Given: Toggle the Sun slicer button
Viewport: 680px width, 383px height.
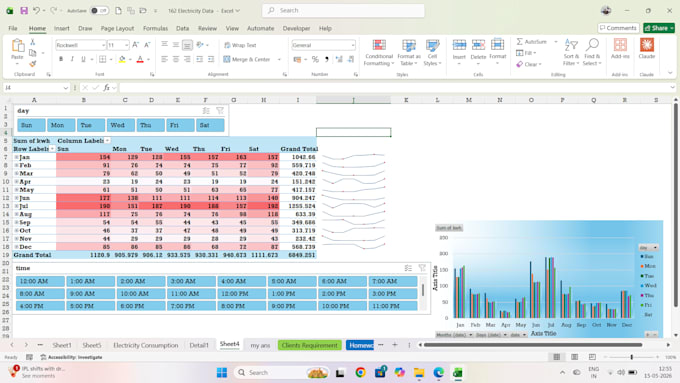Looking at the screenshot, I should pyautogui.click(x=31, y=125).
